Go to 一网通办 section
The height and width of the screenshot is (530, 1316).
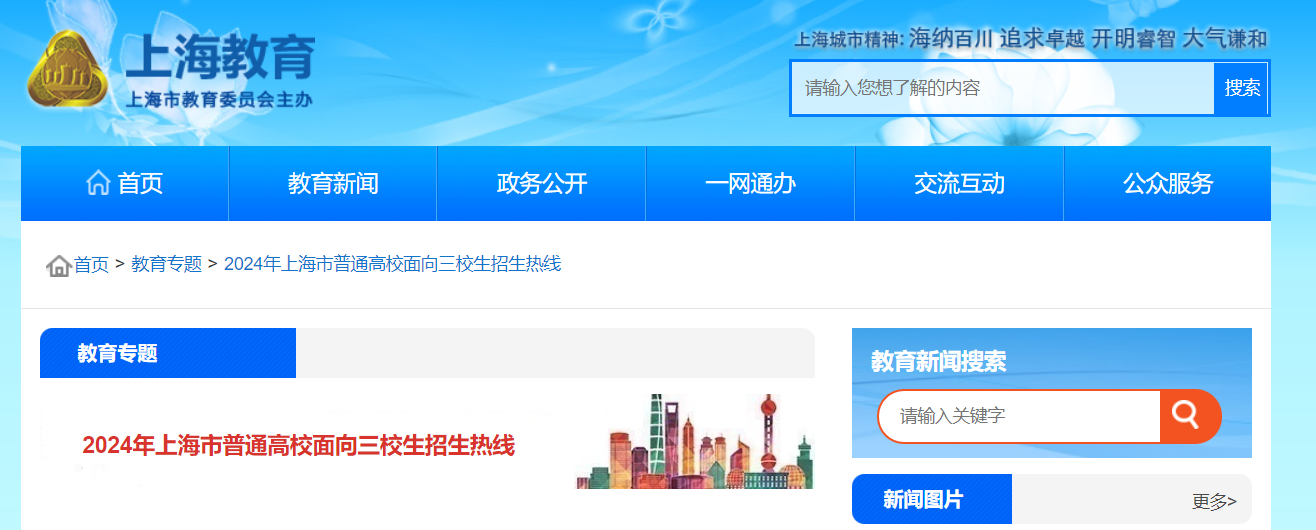[x=750, y=183]
